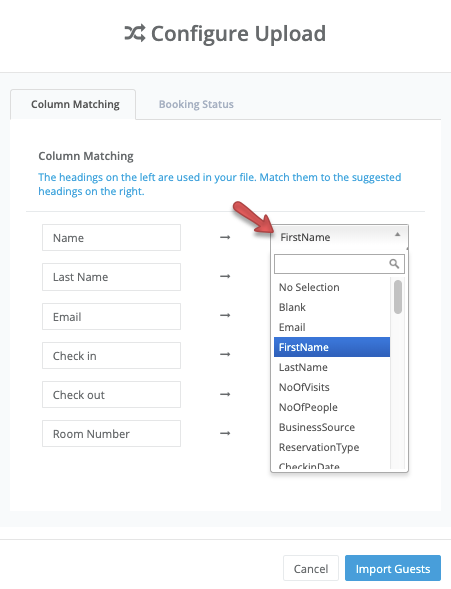Click the arrow icon next to Email

pos(225,315)
